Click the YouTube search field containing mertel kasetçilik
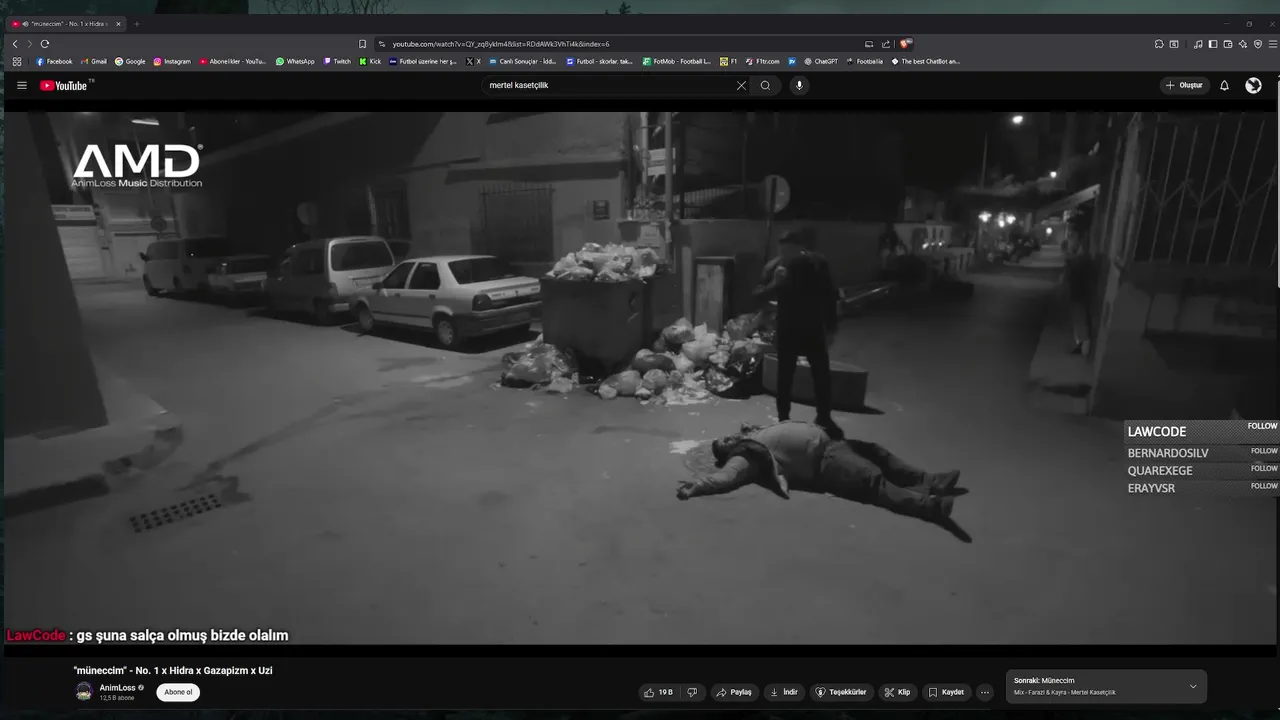 610,85
